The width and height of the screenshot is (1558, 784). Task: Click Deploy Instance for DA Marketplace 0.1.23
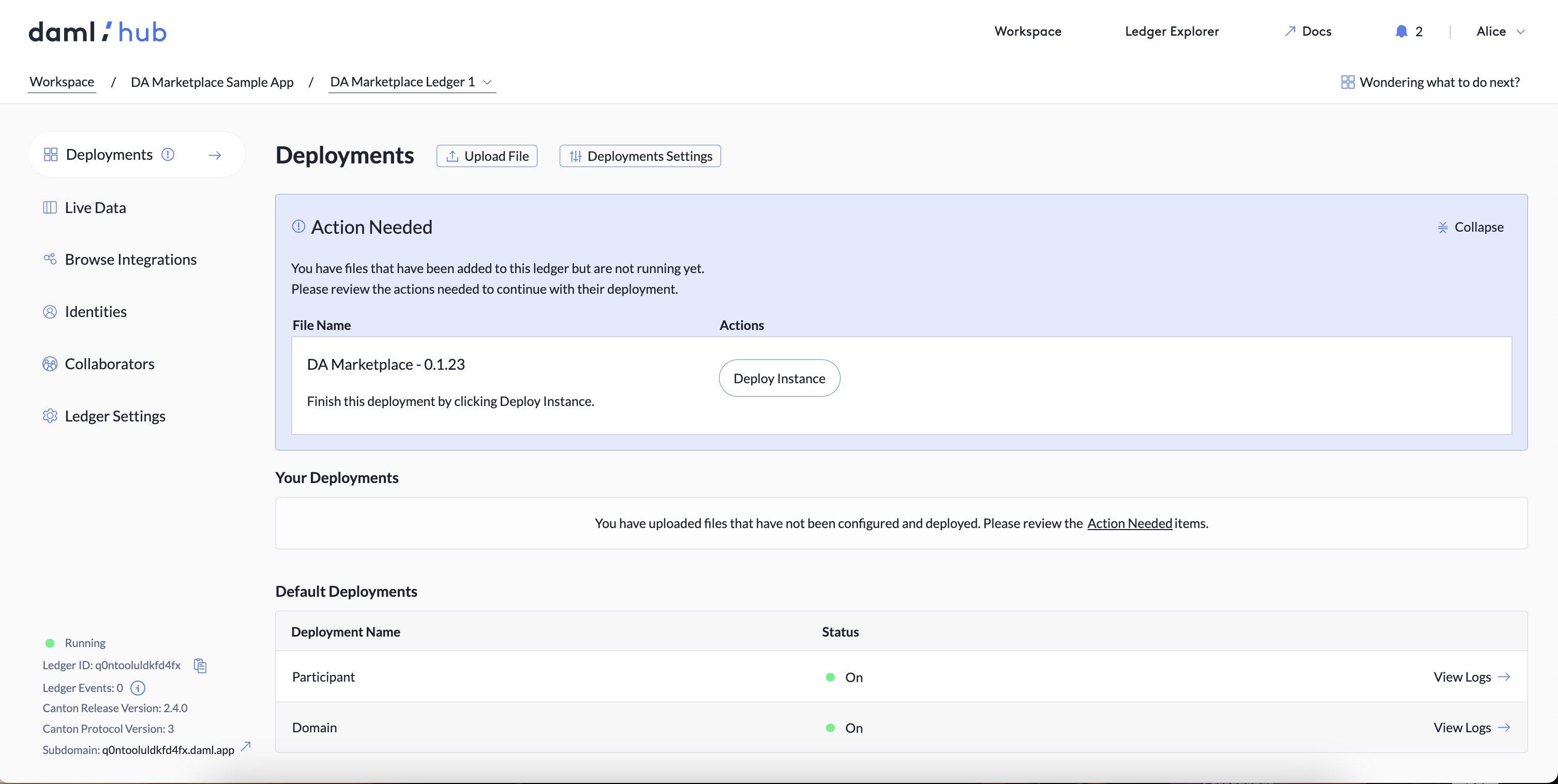pyautogui.click(x=779, y=378)
